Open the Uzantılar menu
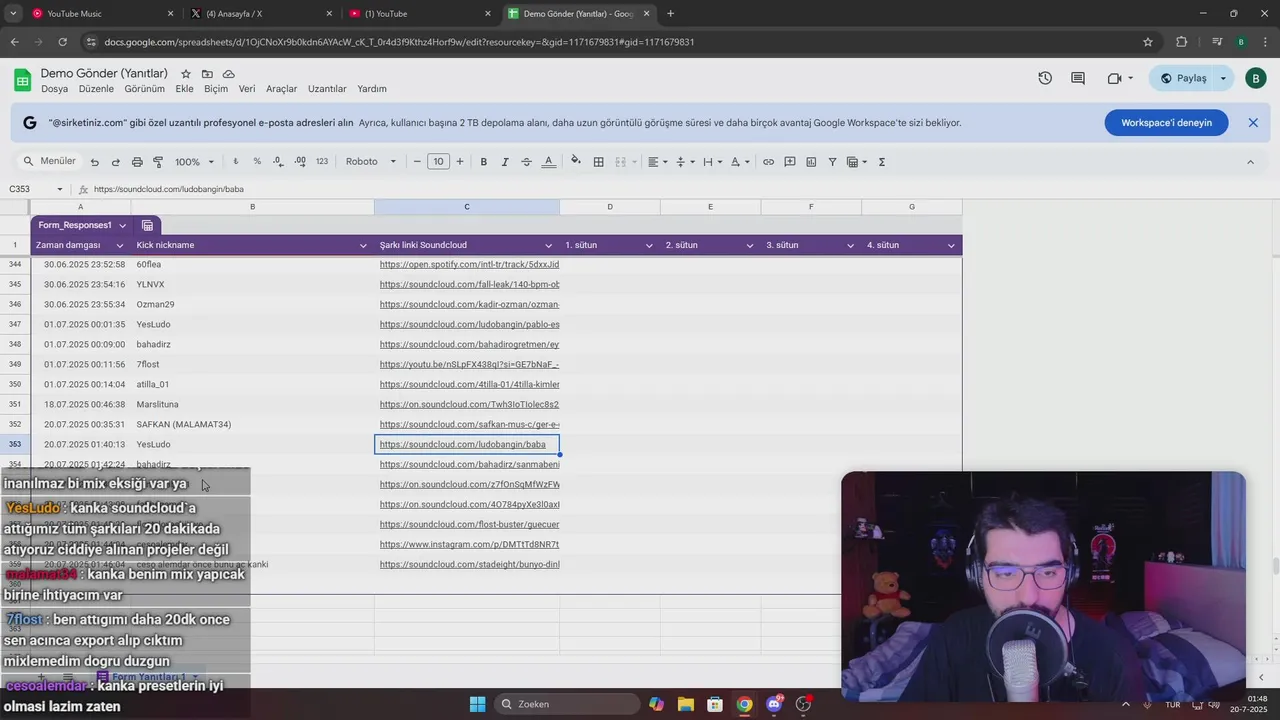 pos(327,89)
